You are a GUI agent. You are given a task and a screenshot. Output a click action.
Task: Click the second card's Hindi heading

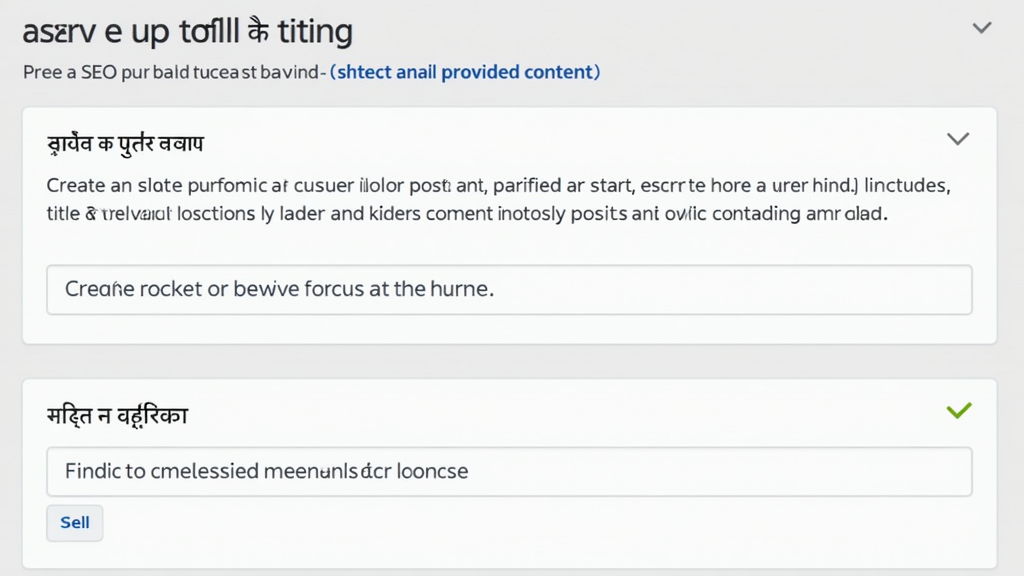117,414
